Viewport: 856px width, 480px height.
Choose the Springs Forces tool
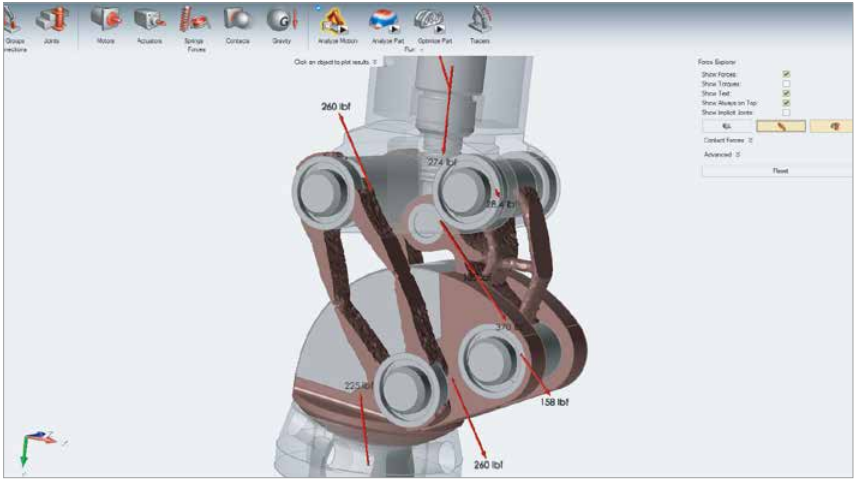pos(195,20)
